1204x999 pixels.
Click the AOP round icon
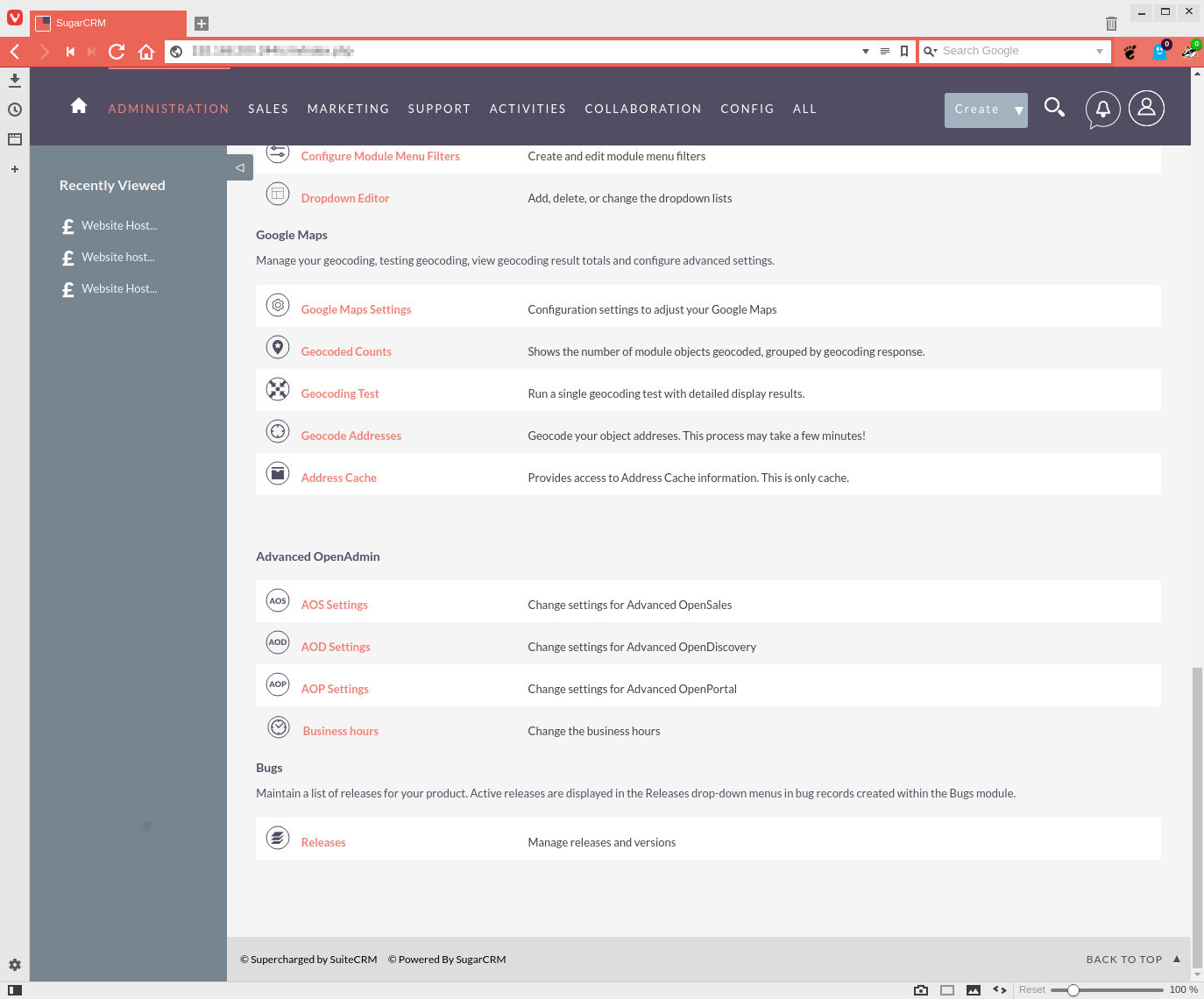click(278, 684)
